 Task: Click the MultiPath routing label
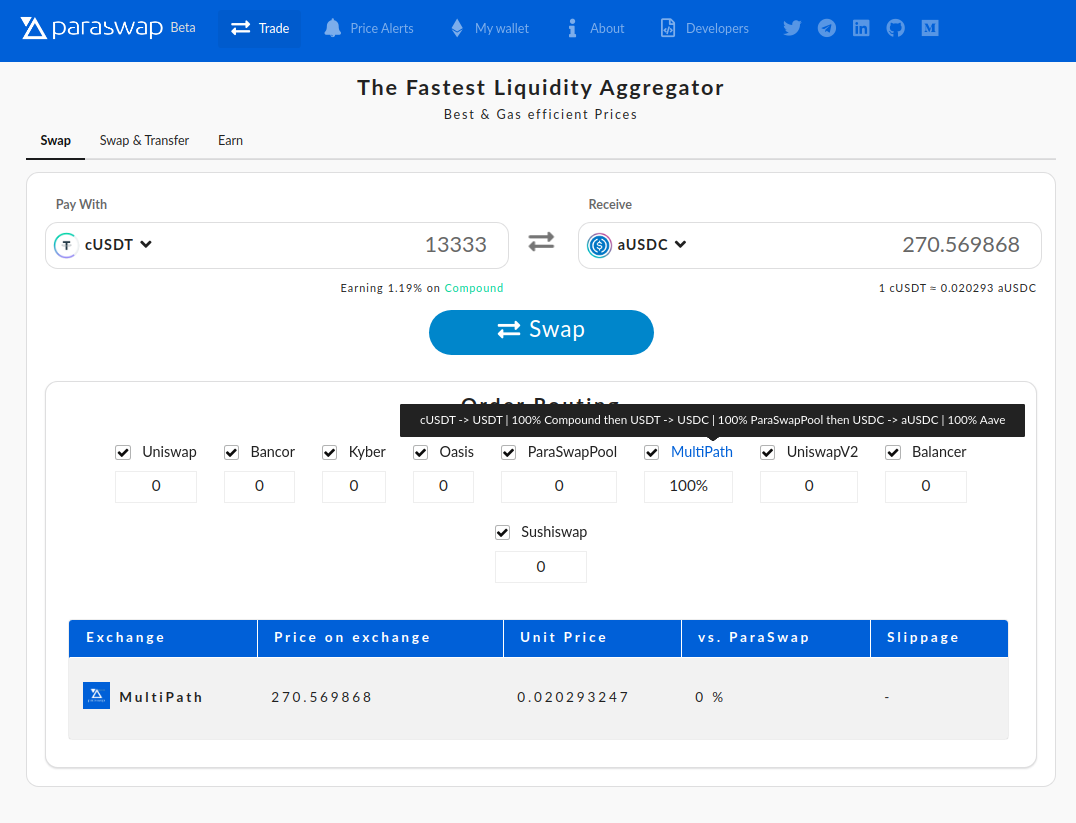tap(701, 452)
